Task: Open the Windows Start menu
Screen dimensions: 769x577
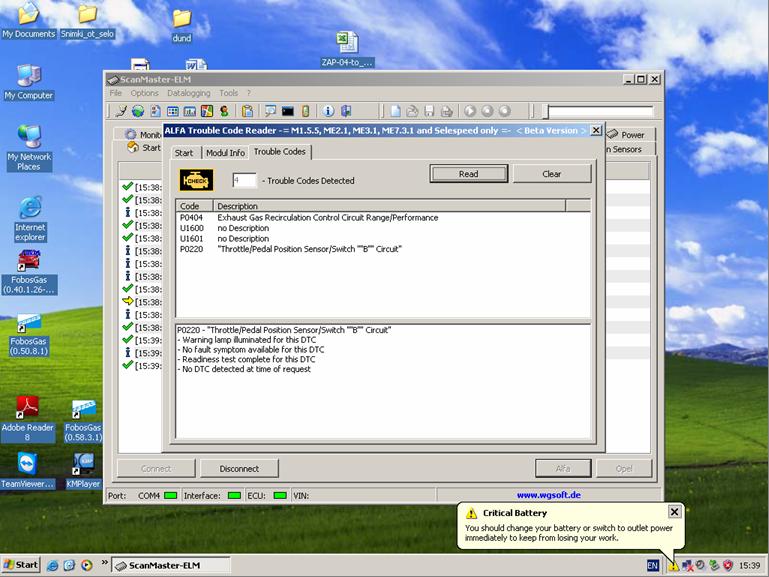Action: coord(20,565)
